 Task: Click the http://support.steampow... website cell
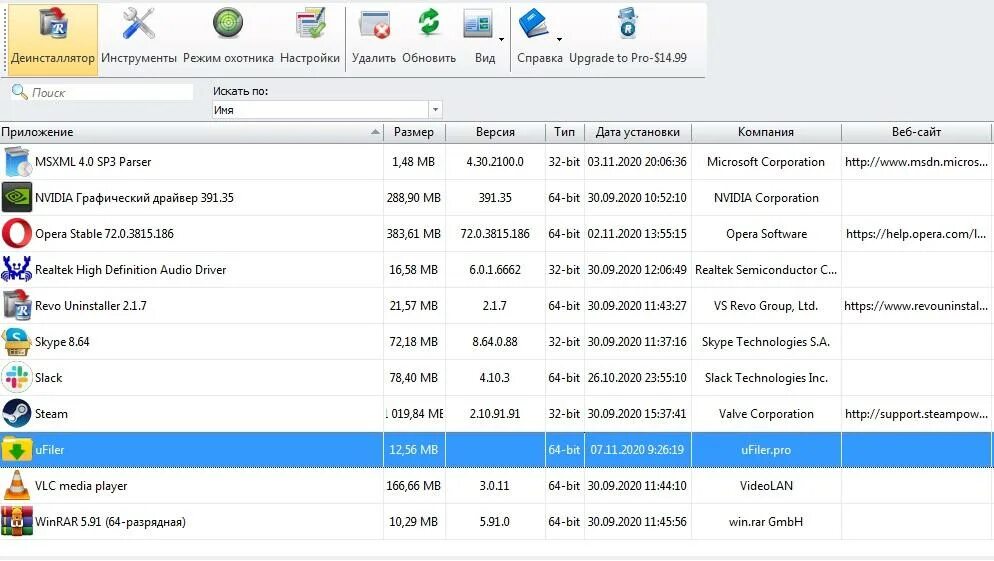[x=916, y=414]
